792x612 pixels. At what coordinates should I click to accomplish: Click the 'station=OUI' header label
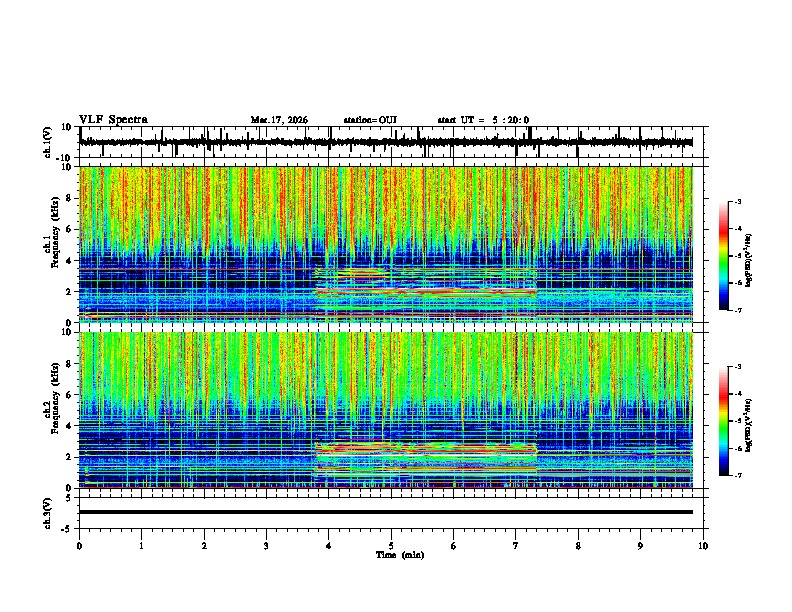coord(370,120)
